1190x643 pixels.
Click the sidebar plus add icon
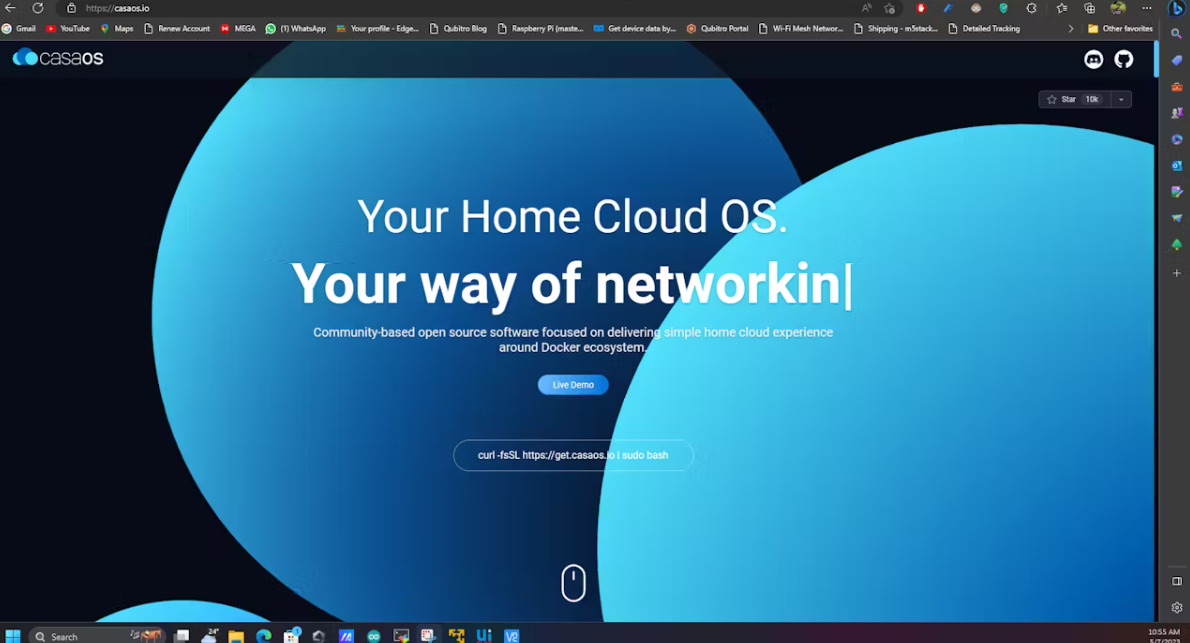1176,273
